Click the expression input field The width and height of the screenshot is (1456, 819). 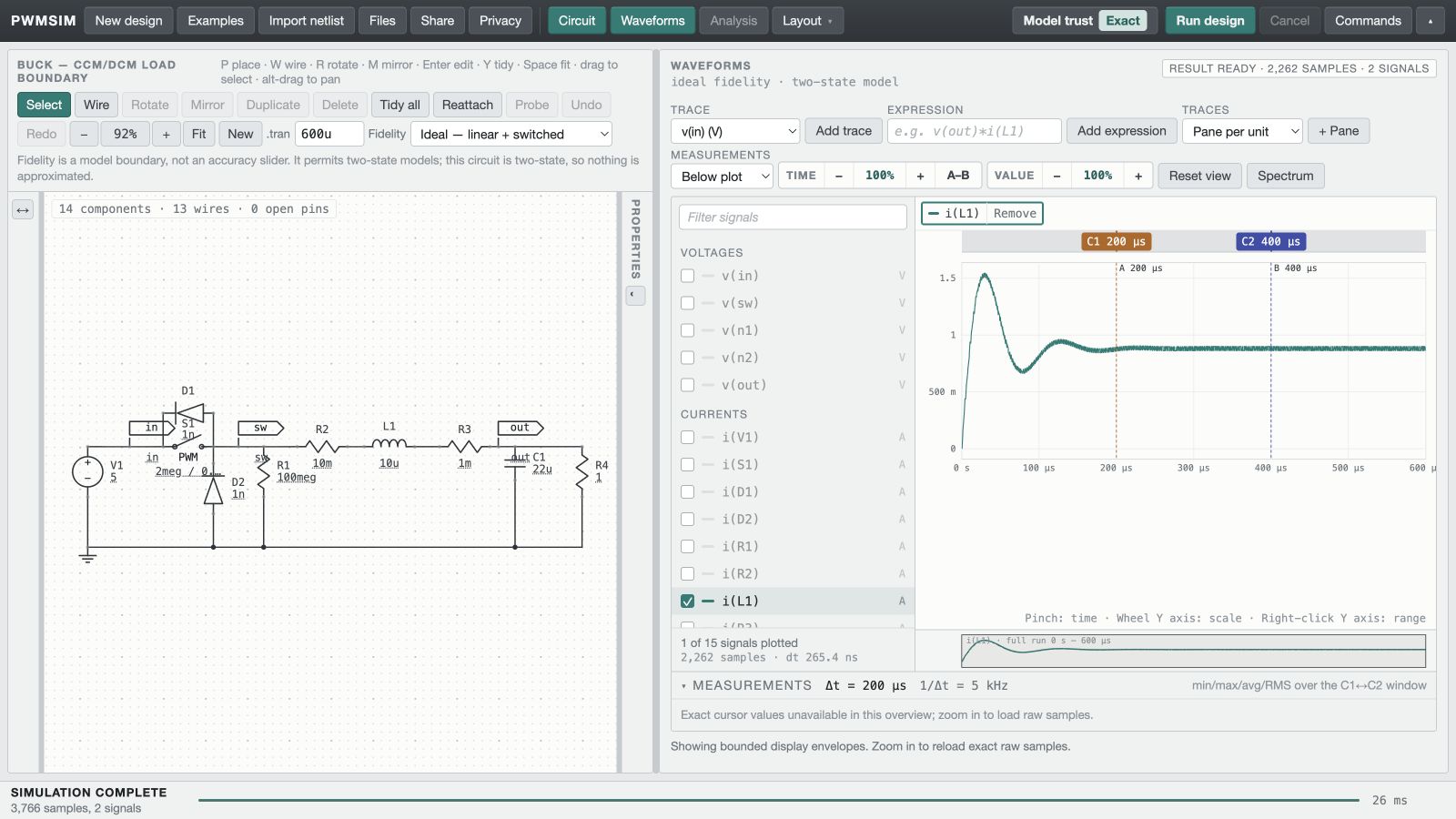(974, 131)
